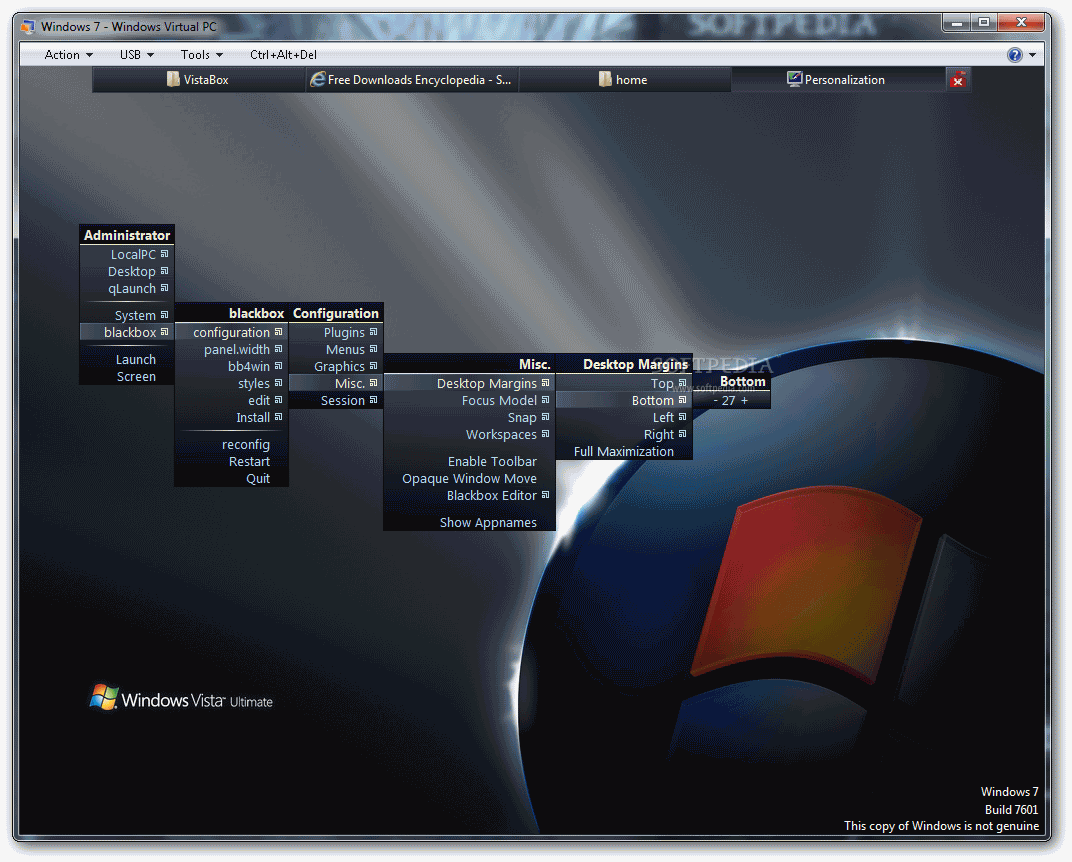Choose Screen in the Administrator menu
The image size is (1072, 862).
click(127, 377)
